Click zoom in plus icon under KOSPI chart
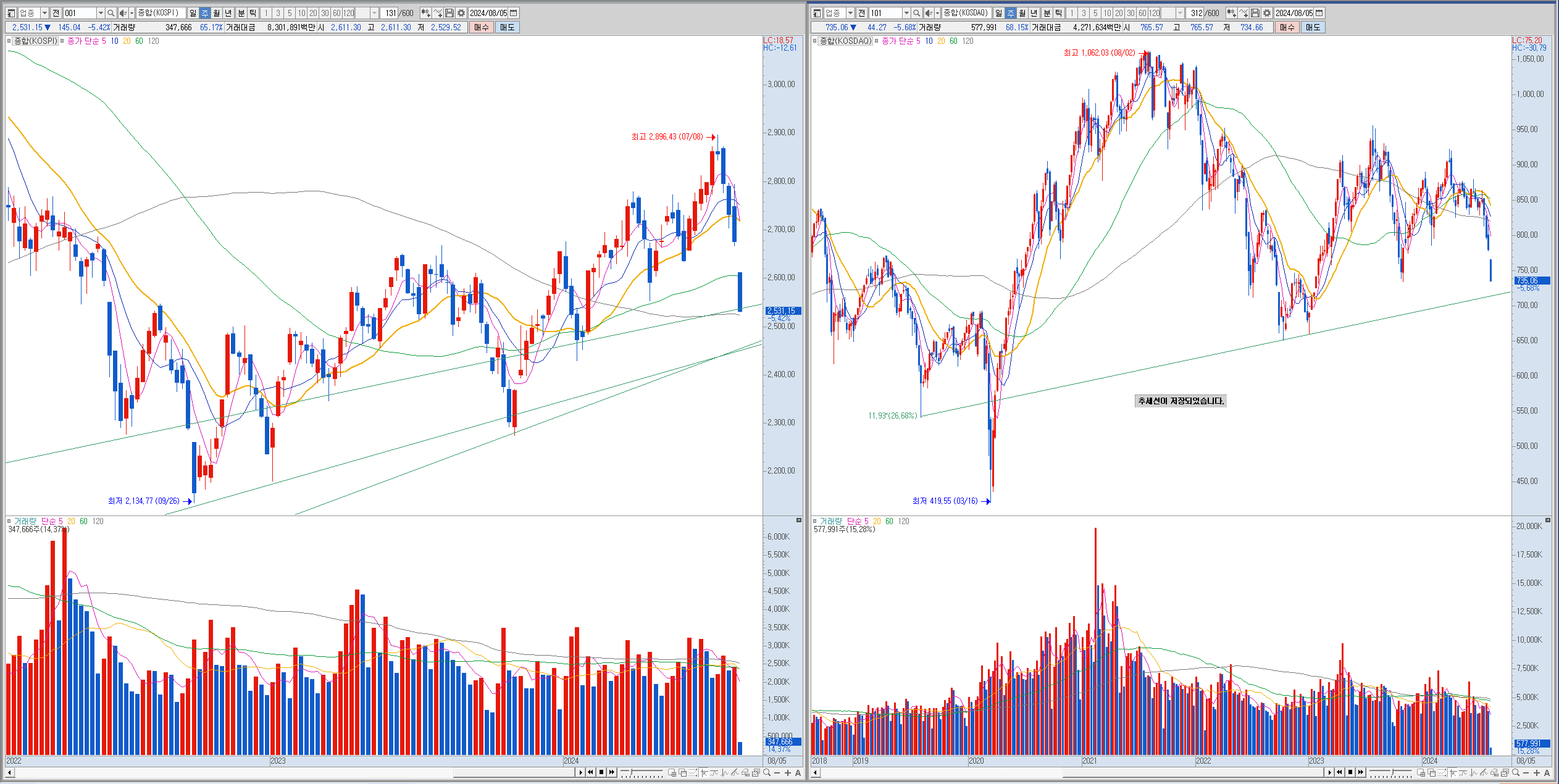This screenshot has height=784, width=1559. point(787,773)
